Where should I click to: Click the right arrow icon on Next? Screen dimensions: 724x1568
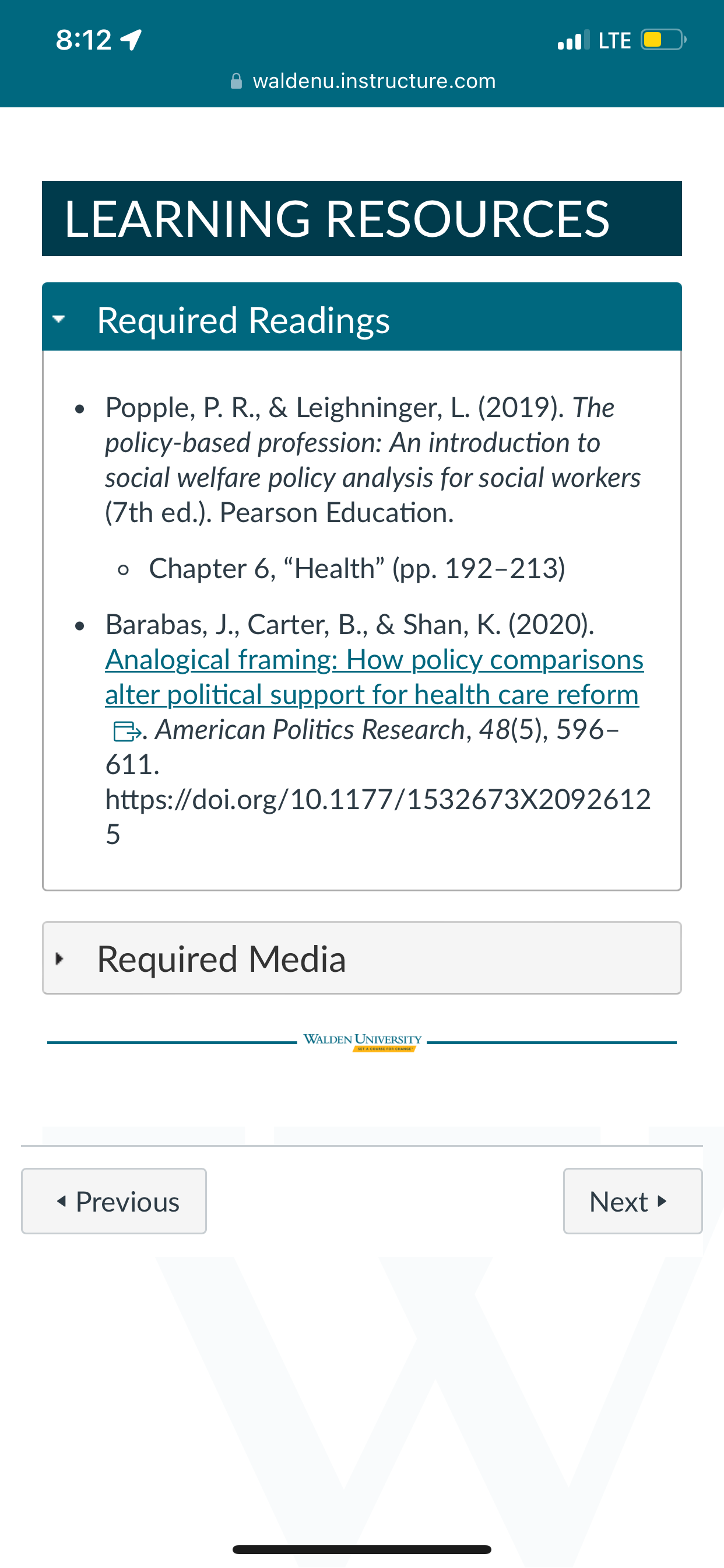[663, 1201]
